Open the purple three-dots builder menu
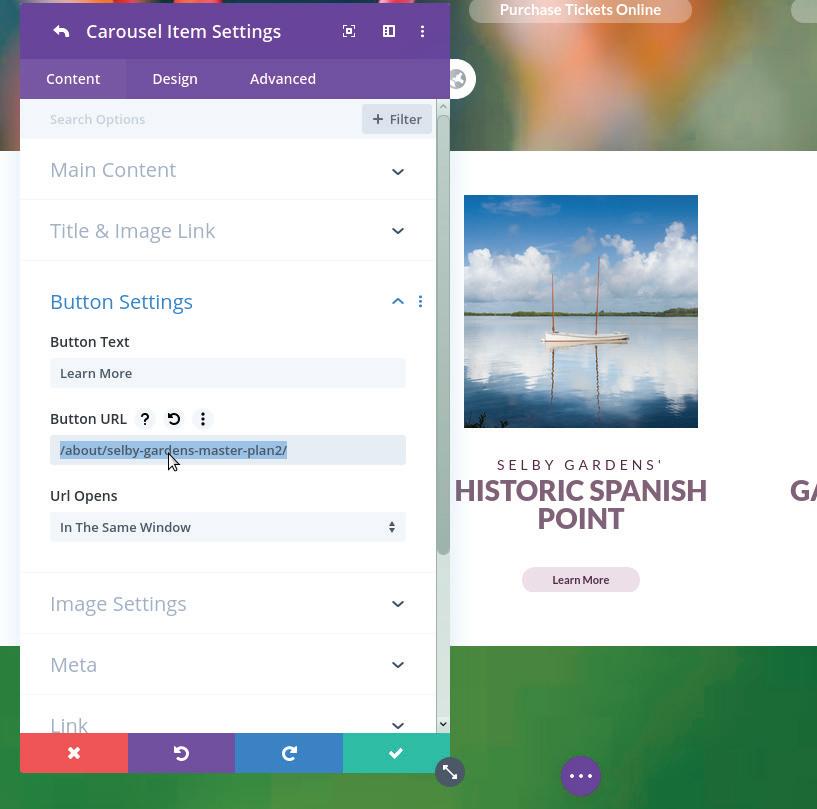 580,776
